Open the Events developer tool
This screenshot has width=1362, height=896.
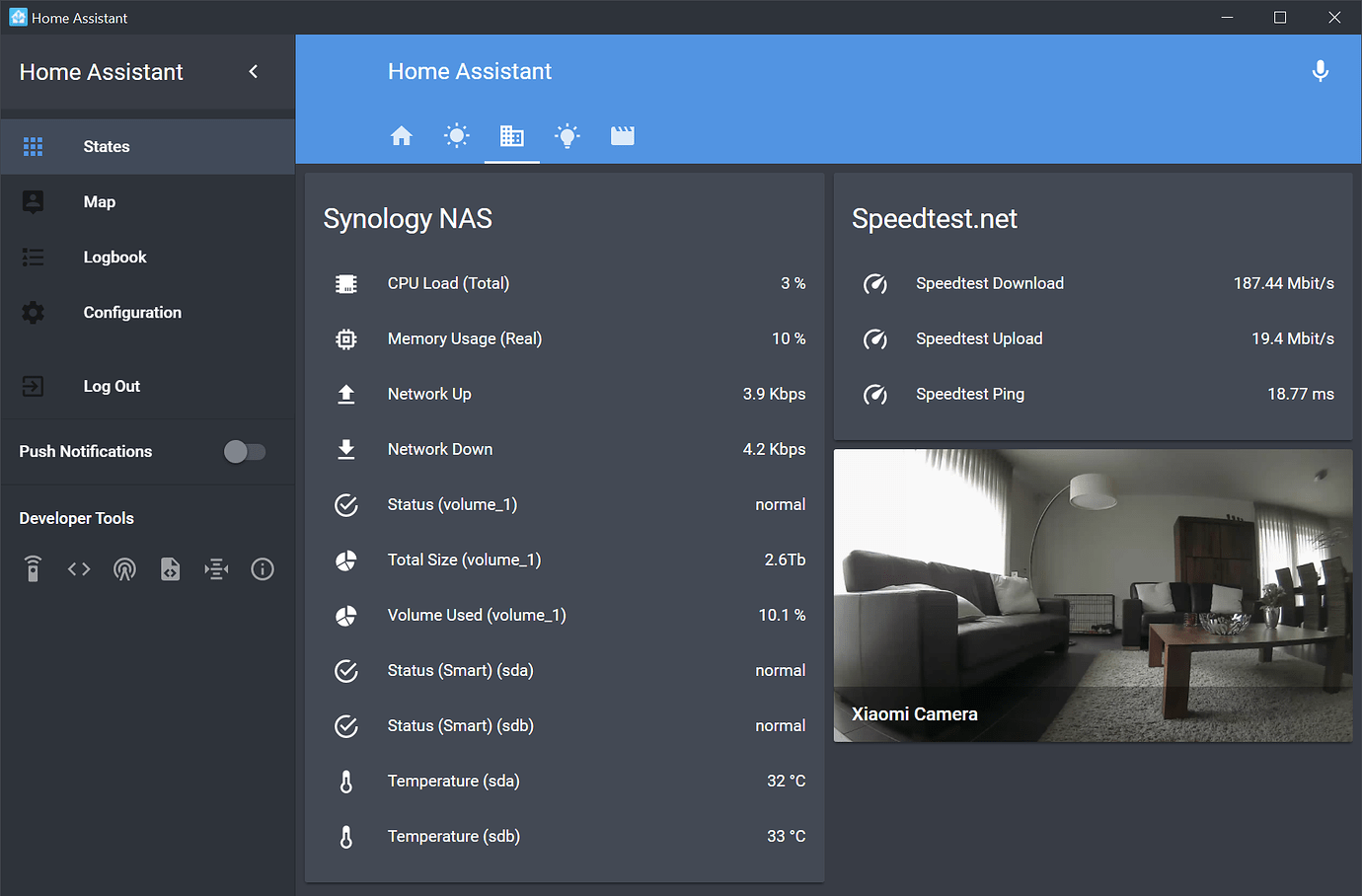124,568
